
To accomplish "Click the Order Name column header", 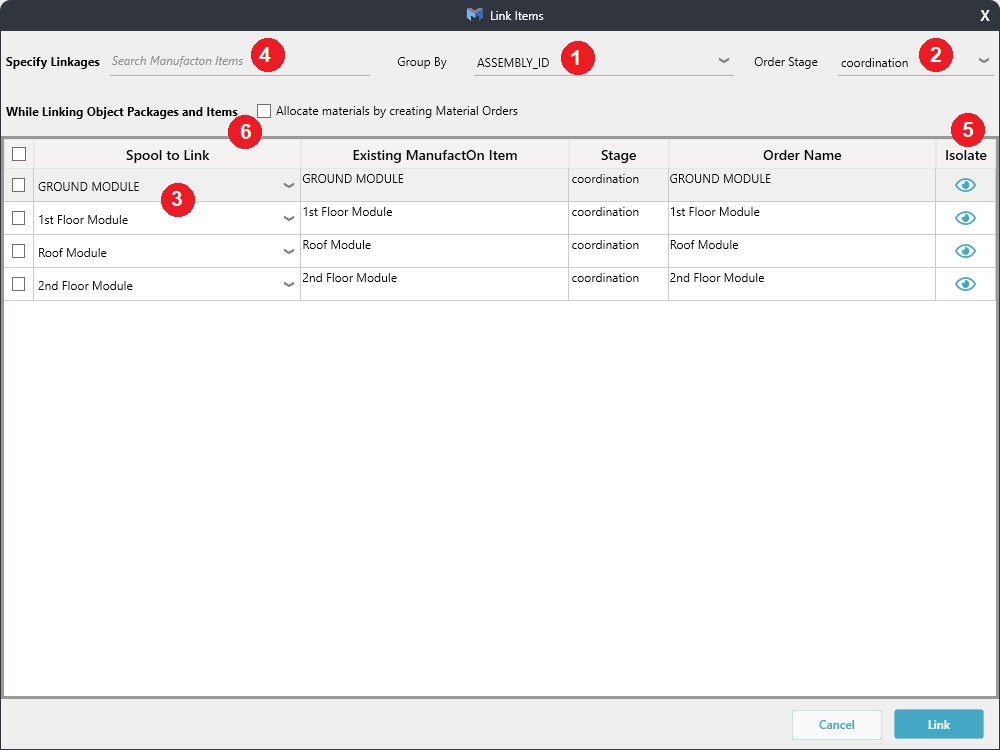I will coord(801,155).
